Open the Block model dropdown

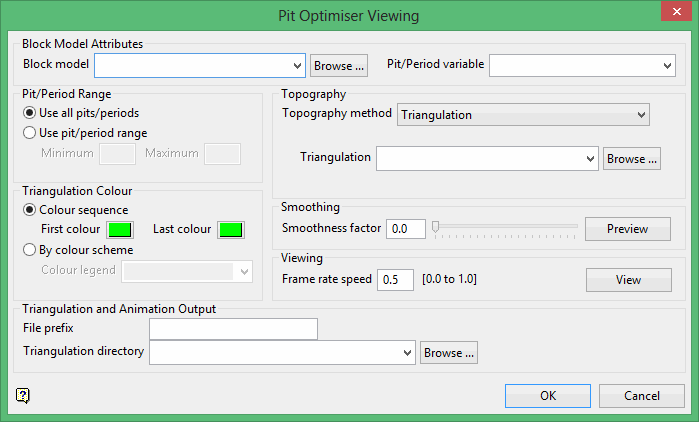click(297, 66)
